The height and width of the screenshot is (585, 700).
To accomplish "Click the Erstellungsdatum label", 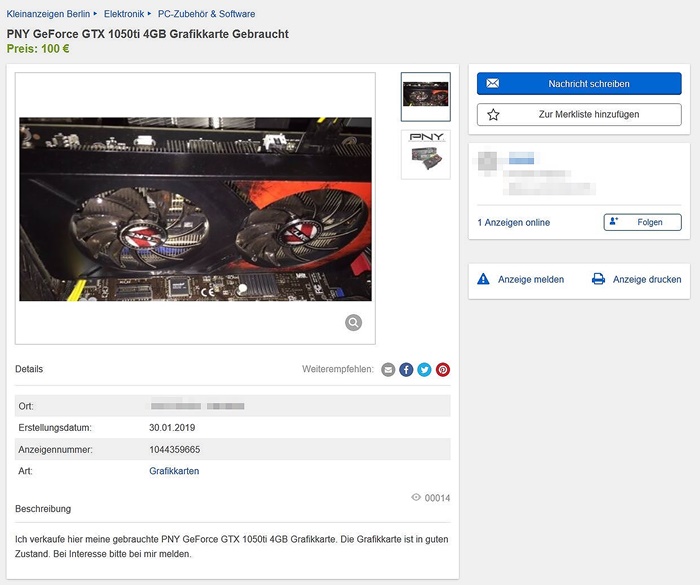I will (x=55, y=428).
